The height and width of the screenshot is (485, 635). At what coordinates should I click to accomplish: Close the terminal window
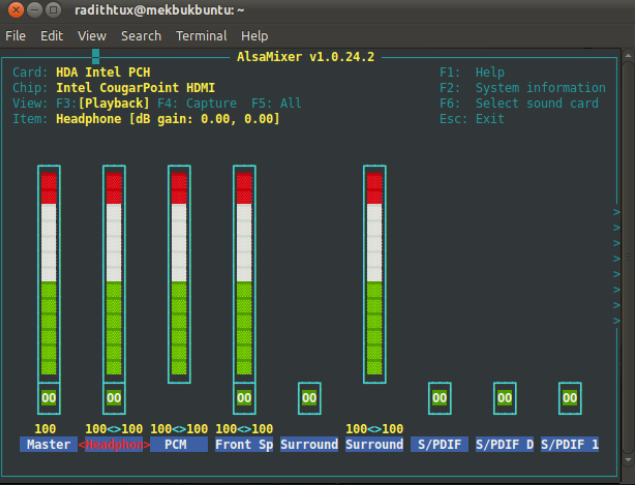(16, 10)
